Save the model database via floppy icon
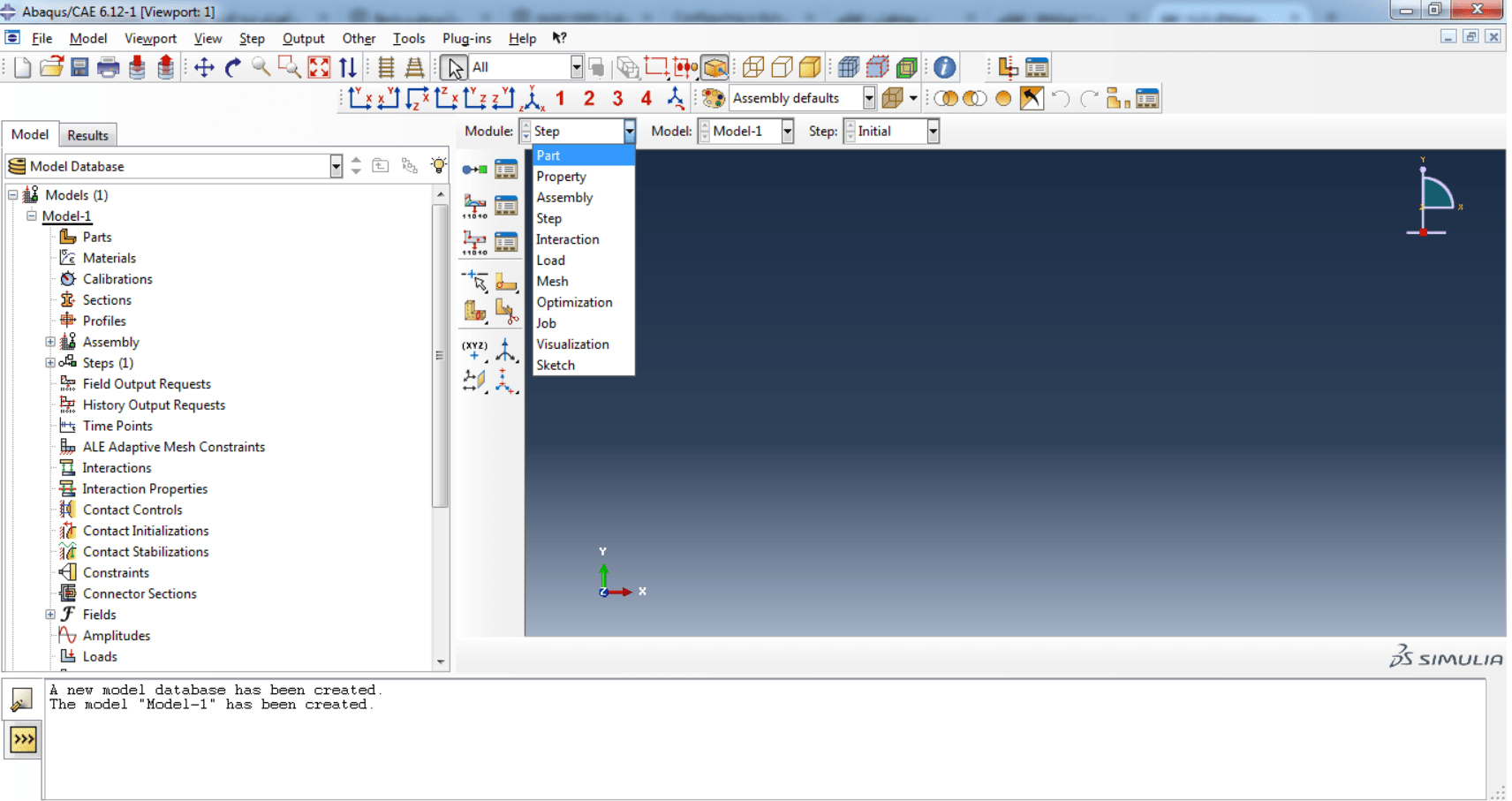 pyautogui.click(x=79, y=67)
